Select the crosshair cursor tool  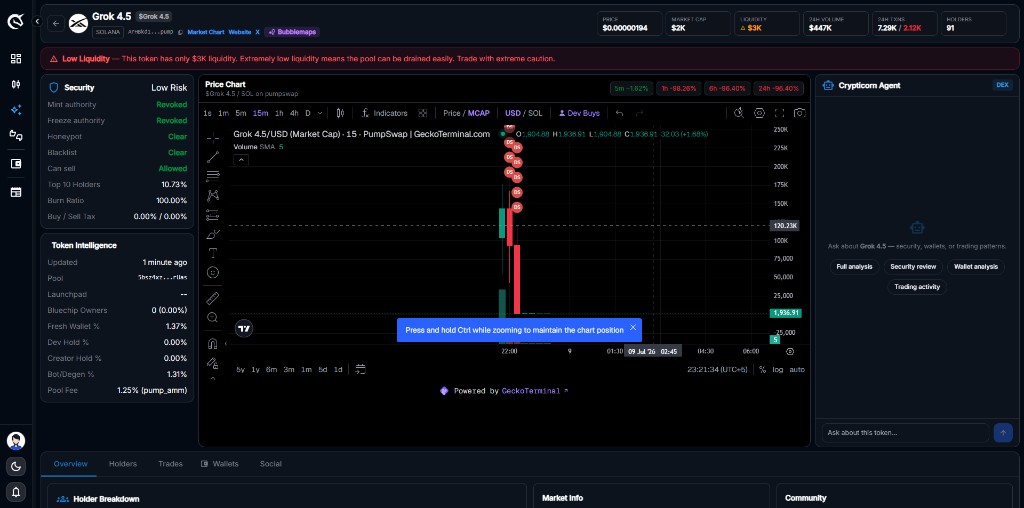click(212, 138)
